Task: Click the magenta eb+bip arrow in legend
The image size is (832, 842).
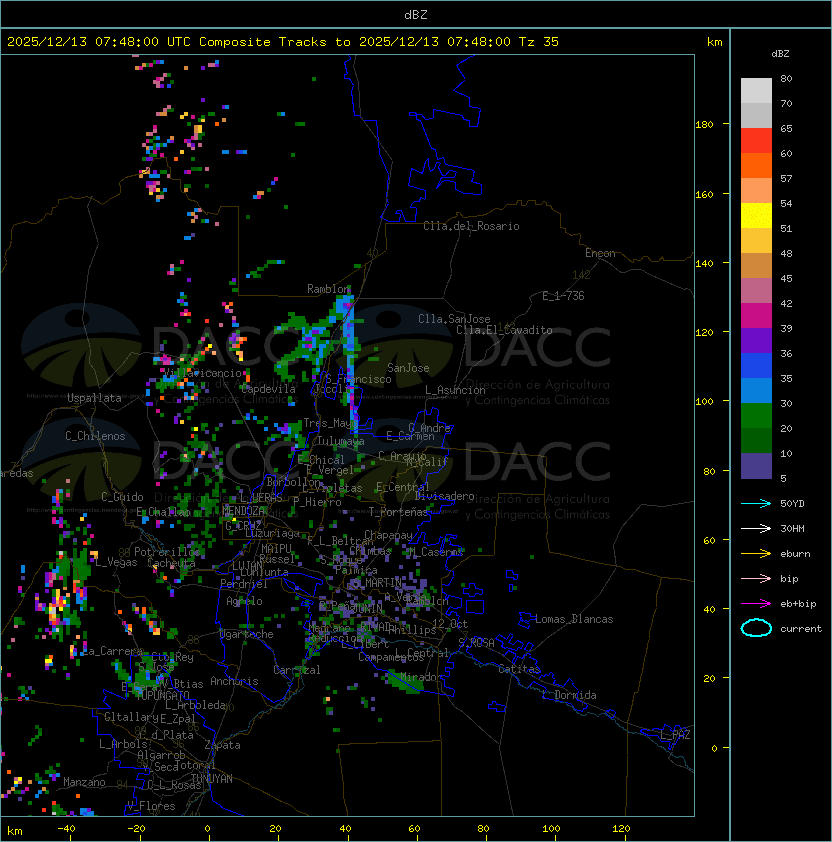Action: (756, 604)
